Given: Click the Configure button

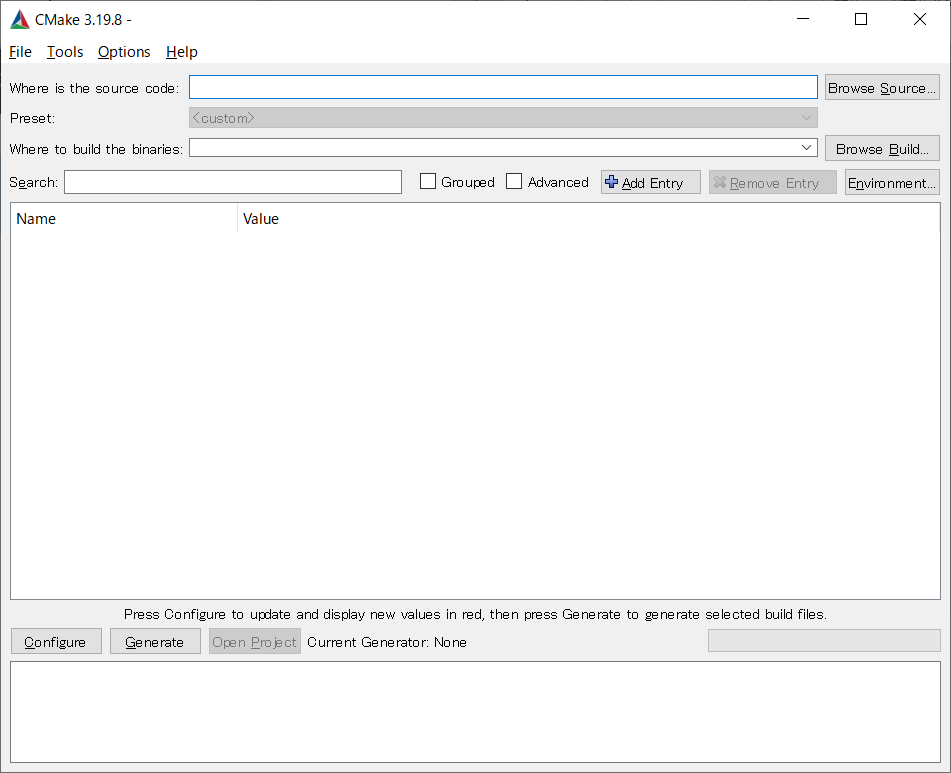Looking at the screenshot, I should (x=56, y=642).
